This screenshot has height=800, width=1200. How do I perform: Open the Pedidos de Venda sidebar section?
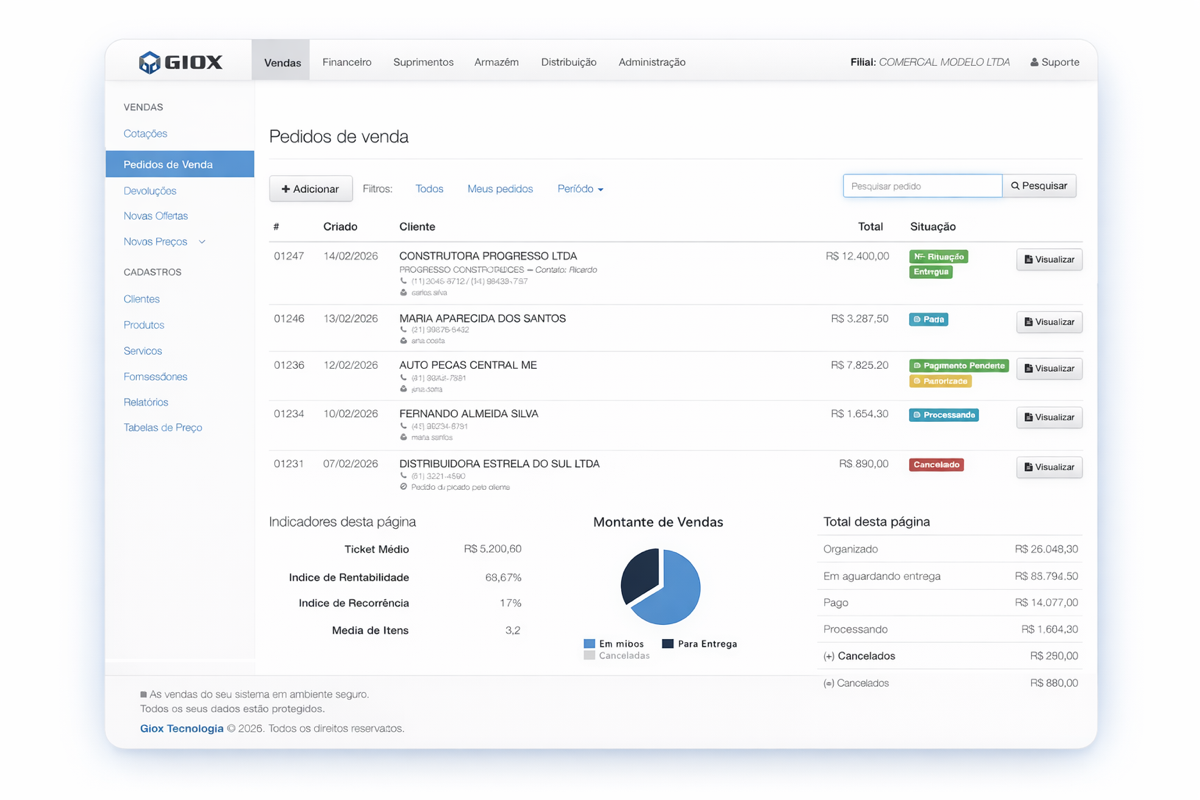[x=167, y=163]
